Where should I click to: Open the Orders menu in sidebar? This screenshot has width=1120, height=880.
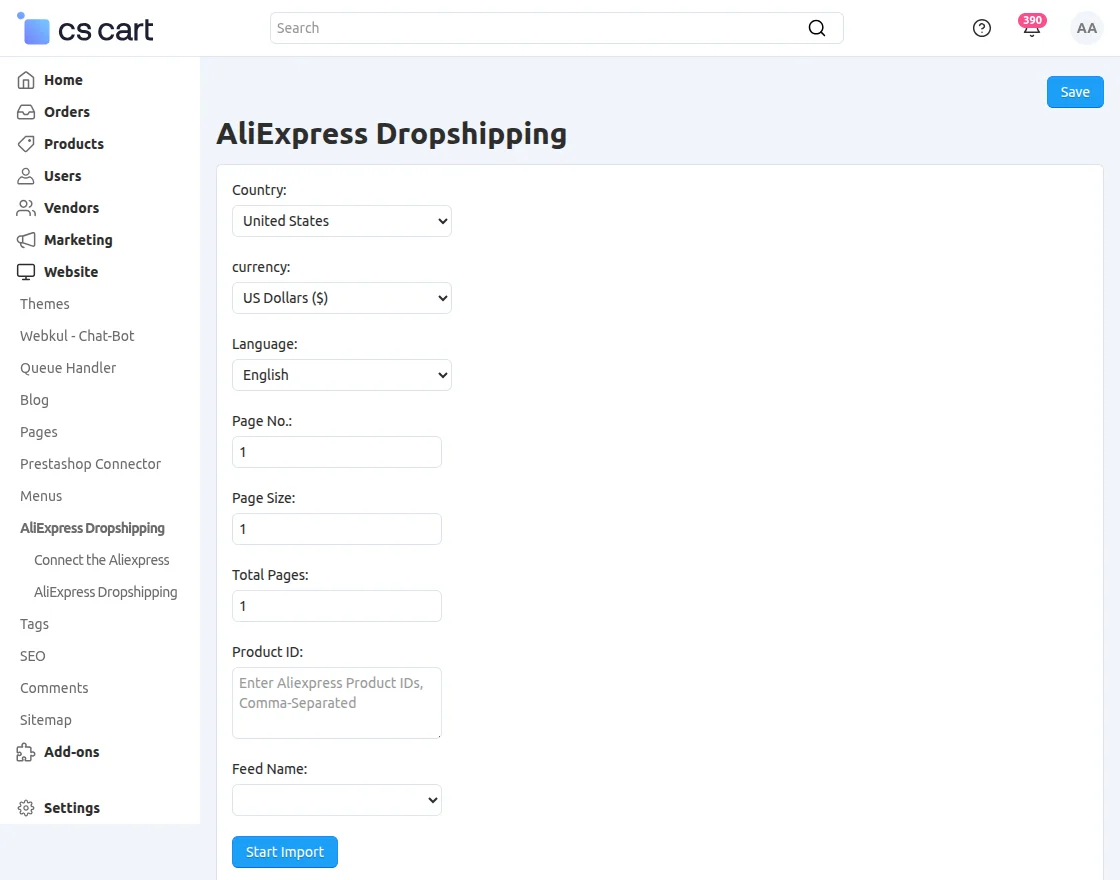[66, 112]
